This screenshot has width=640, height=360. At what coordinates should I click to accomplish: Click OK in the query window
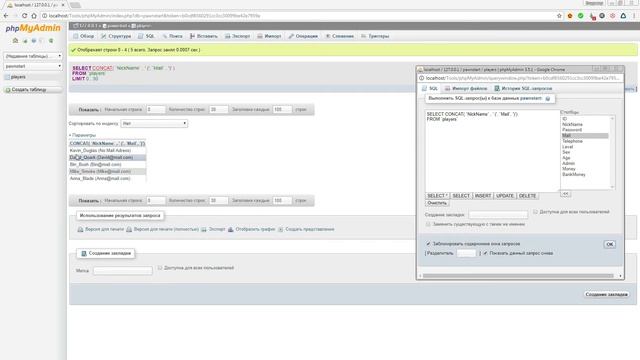[x=609, y=244]
